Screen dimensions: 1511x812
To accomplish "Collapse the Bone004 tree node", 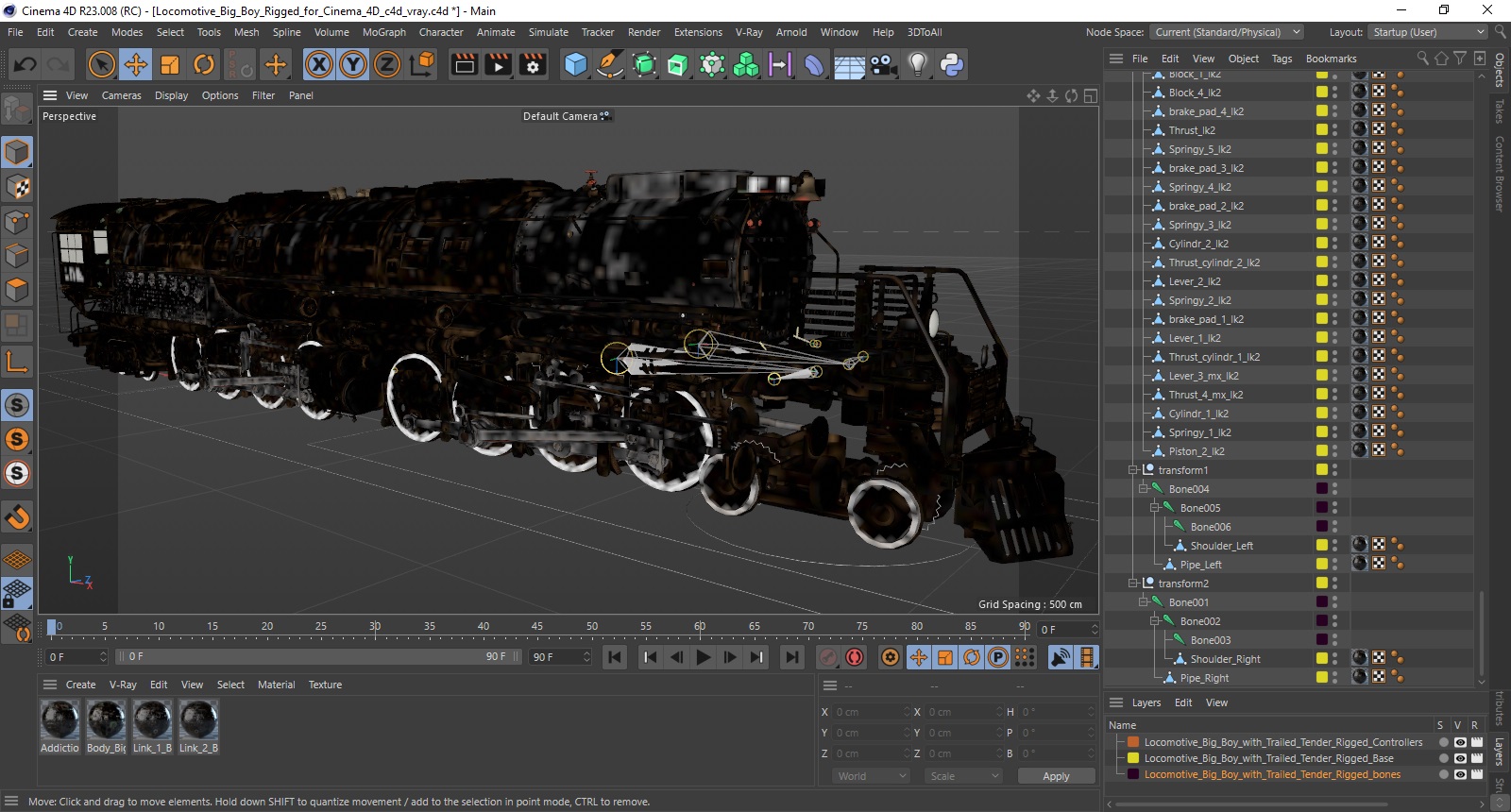I will pos(1143,489).
